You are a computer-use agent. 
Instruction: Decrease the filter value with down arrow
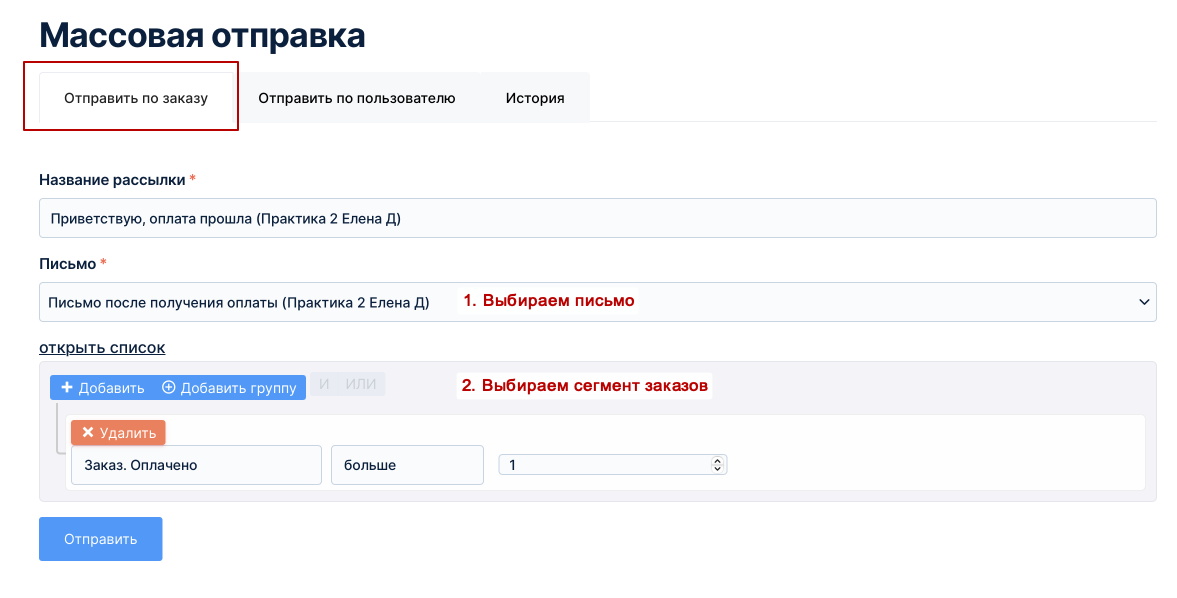(x=716, y=468)
